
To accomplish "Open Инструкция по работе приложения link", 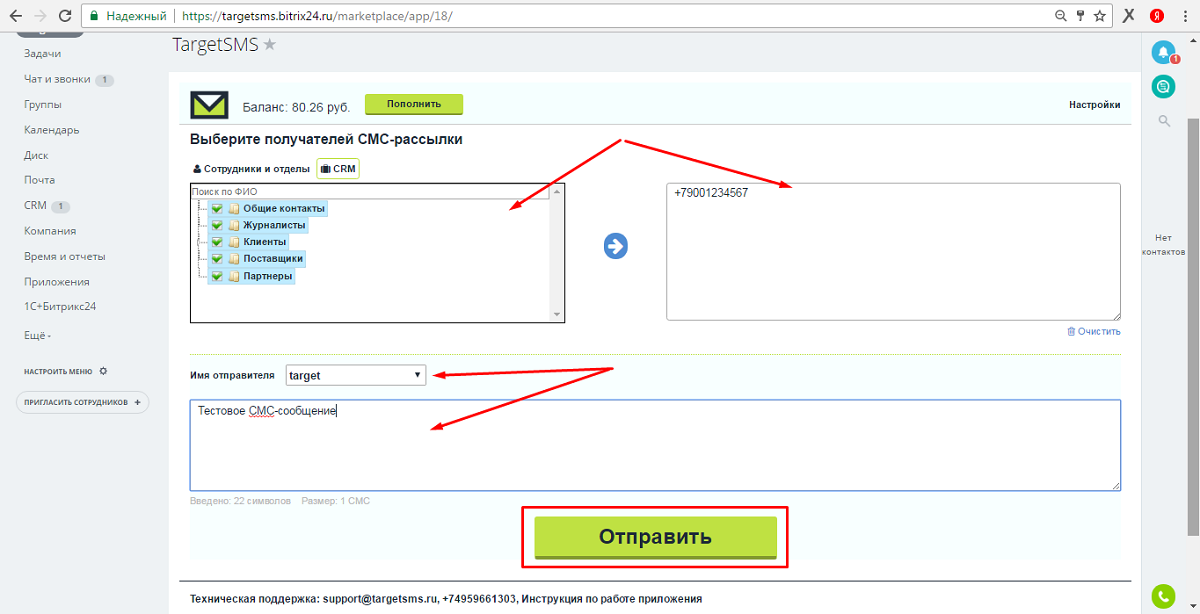I will [x=612, y=598].
